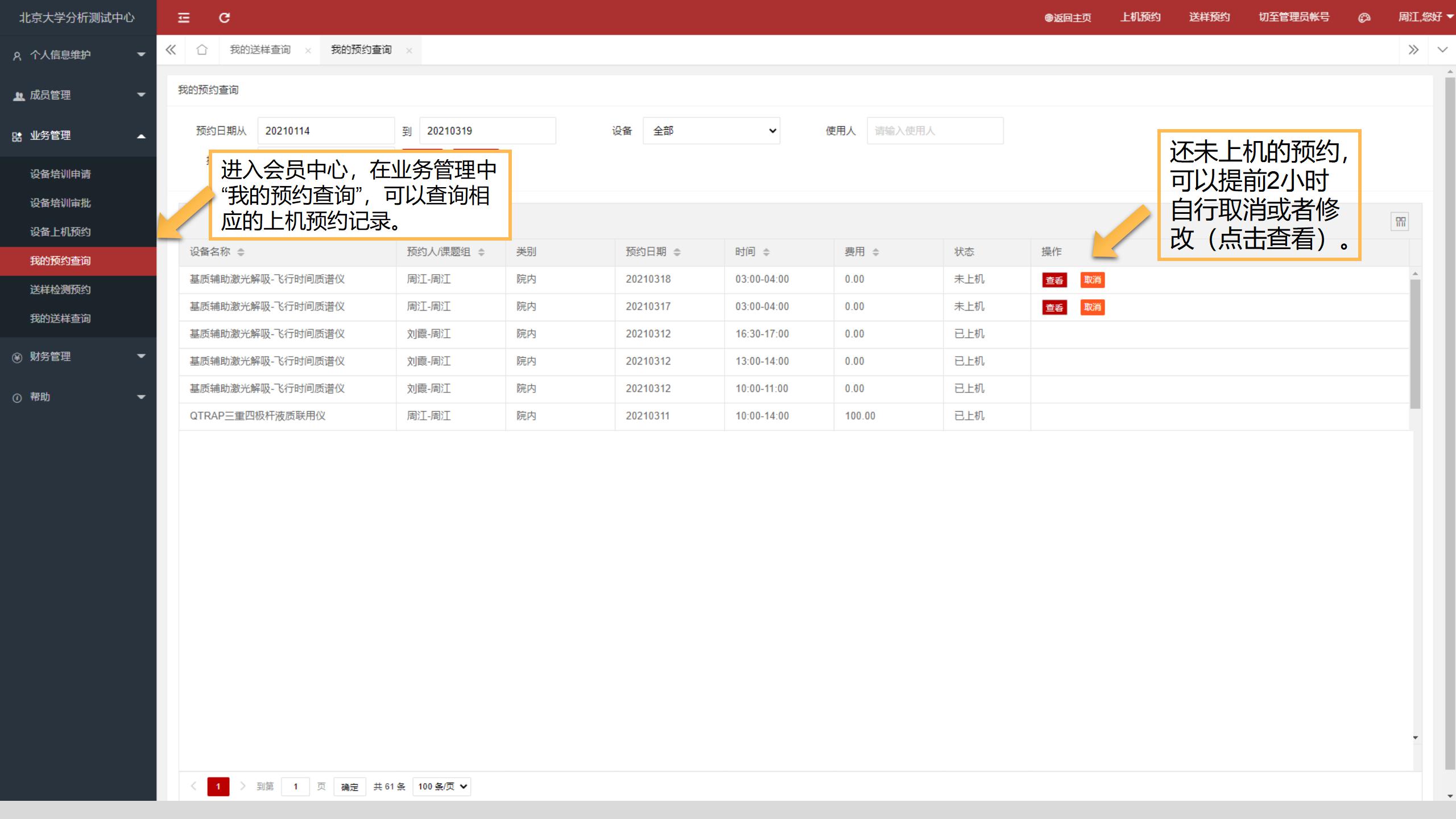Sort by 设备名称 column arrows
The width and height of the screenshot is (1456, 819).
pos(241,252)
